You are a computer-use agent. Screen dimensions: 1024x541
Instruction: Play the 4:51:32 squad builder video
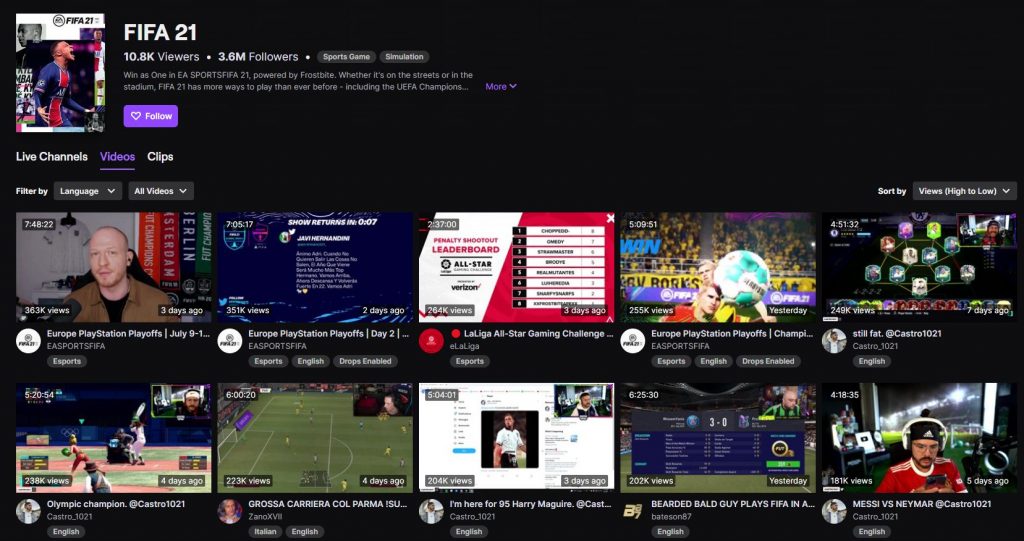[x=920, y=267]
